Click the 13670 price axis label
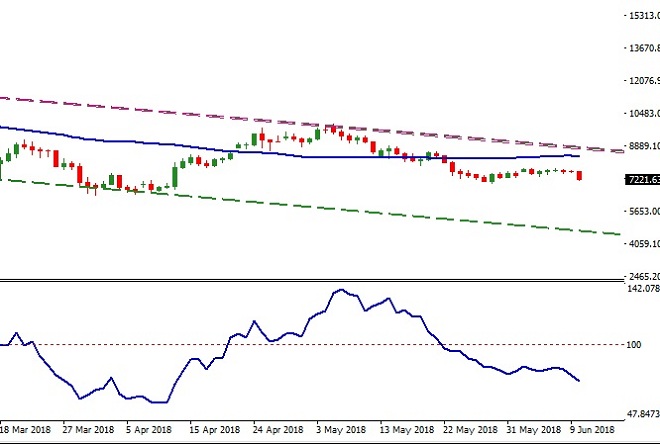The height and width of the screenshot is (444, 660). (x=644, y=48)
